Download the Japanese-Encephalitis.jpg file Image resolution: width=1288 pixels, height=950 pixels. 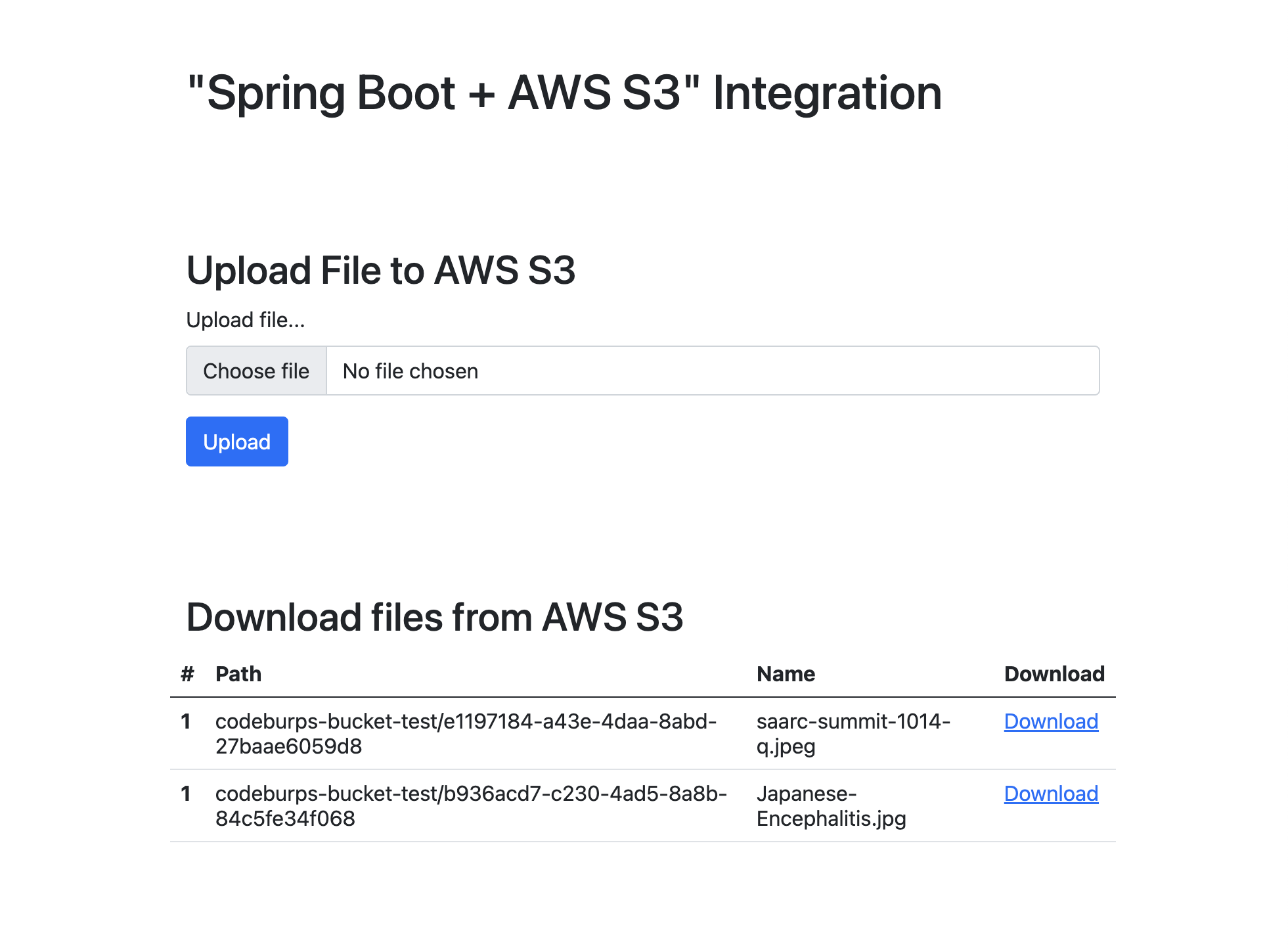pos(1051,794)
